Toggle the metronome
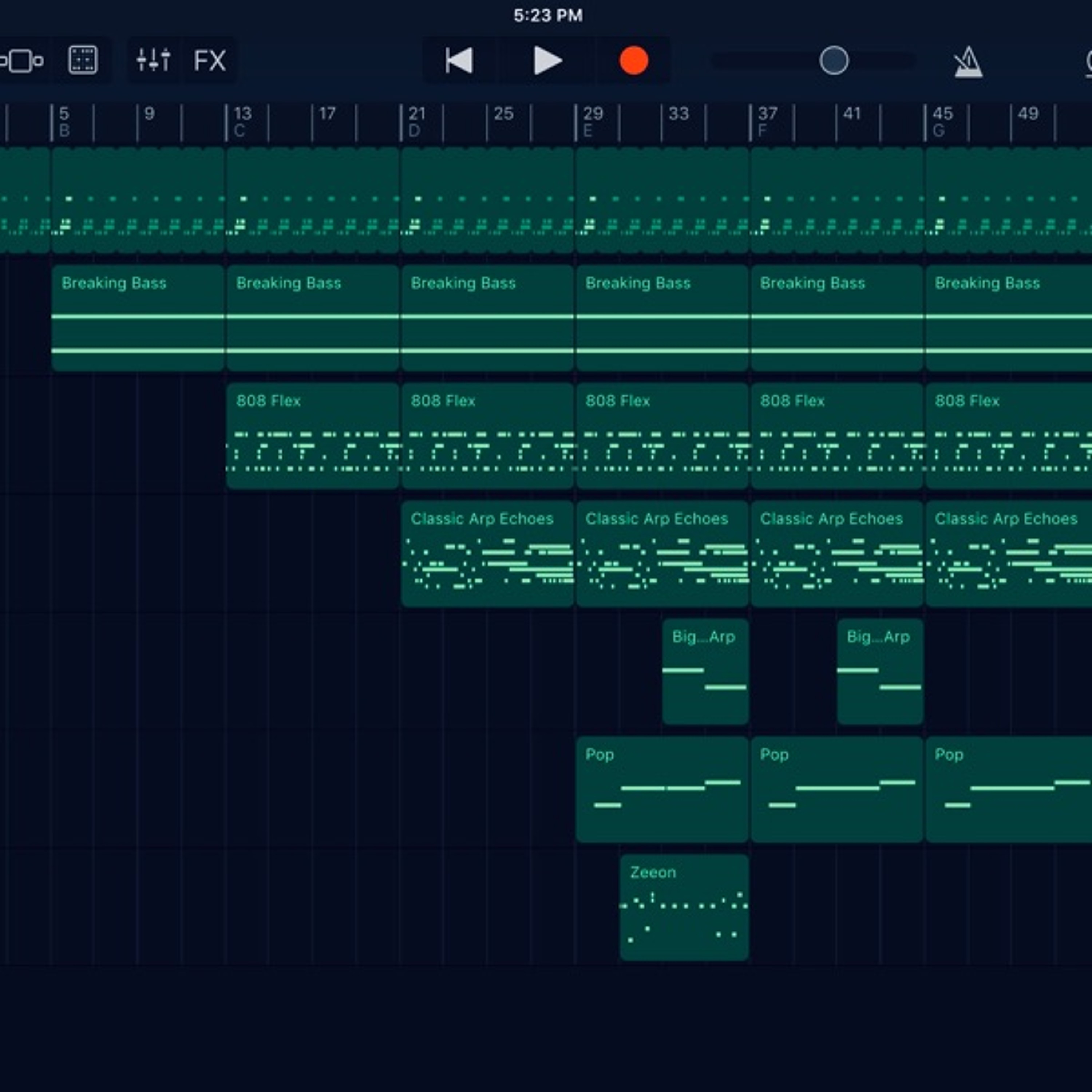 (968, 62)
